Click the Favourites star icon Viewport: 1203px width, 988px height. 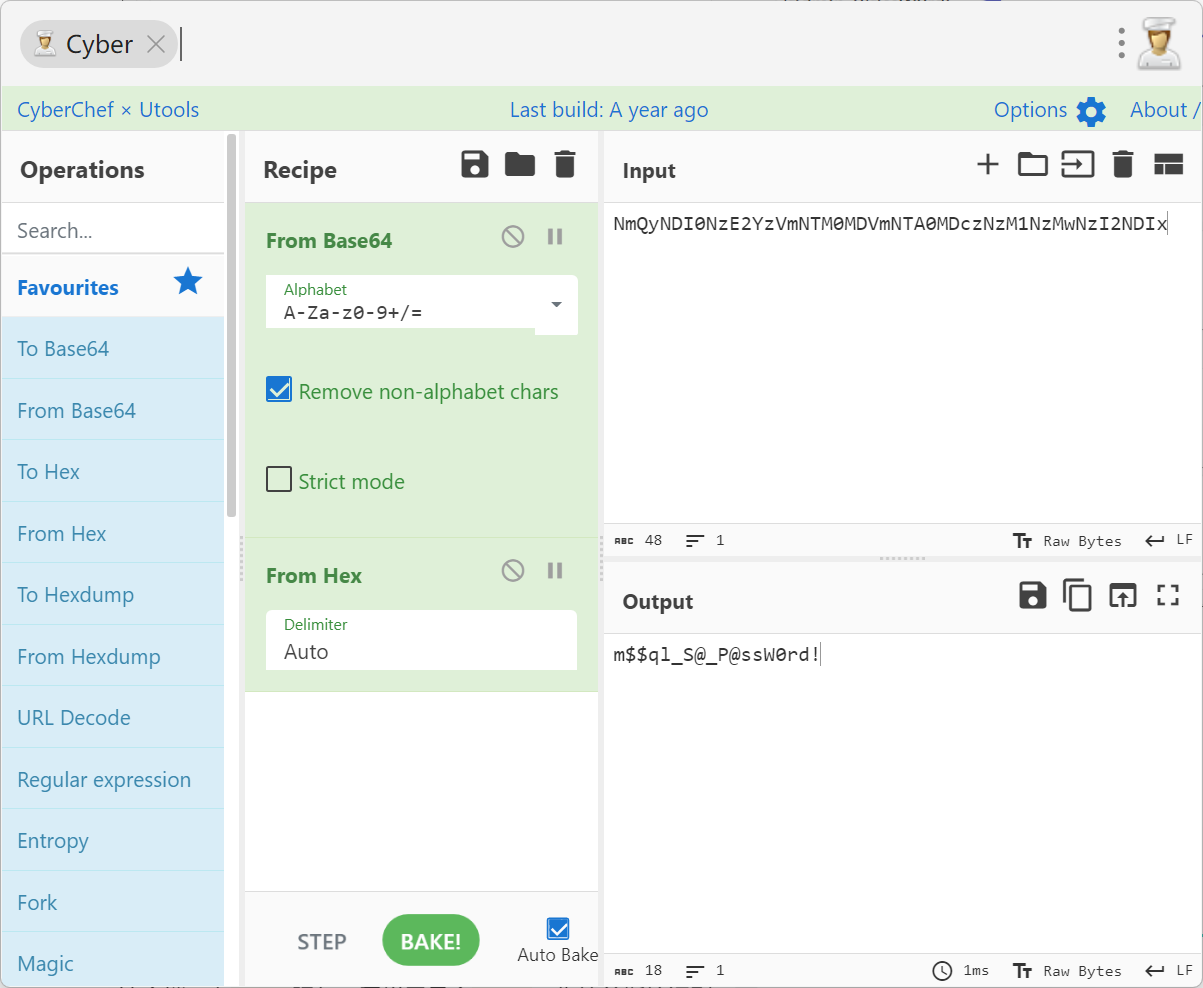pyautogui.click(x=188, y=283)
